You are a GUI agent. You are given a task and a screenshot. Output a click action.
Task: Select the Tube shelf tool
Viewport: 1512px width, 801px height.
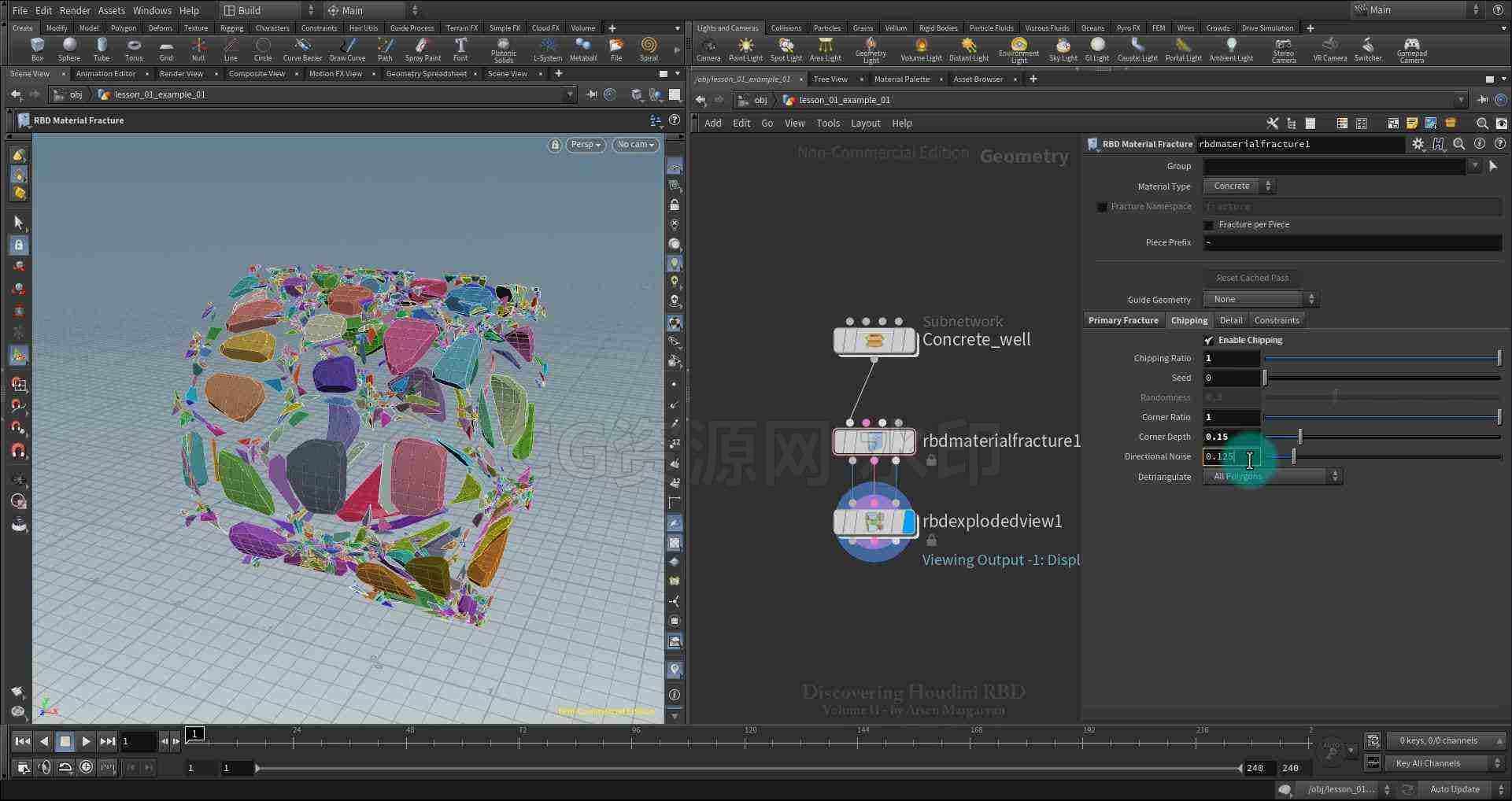click(102, 49)
